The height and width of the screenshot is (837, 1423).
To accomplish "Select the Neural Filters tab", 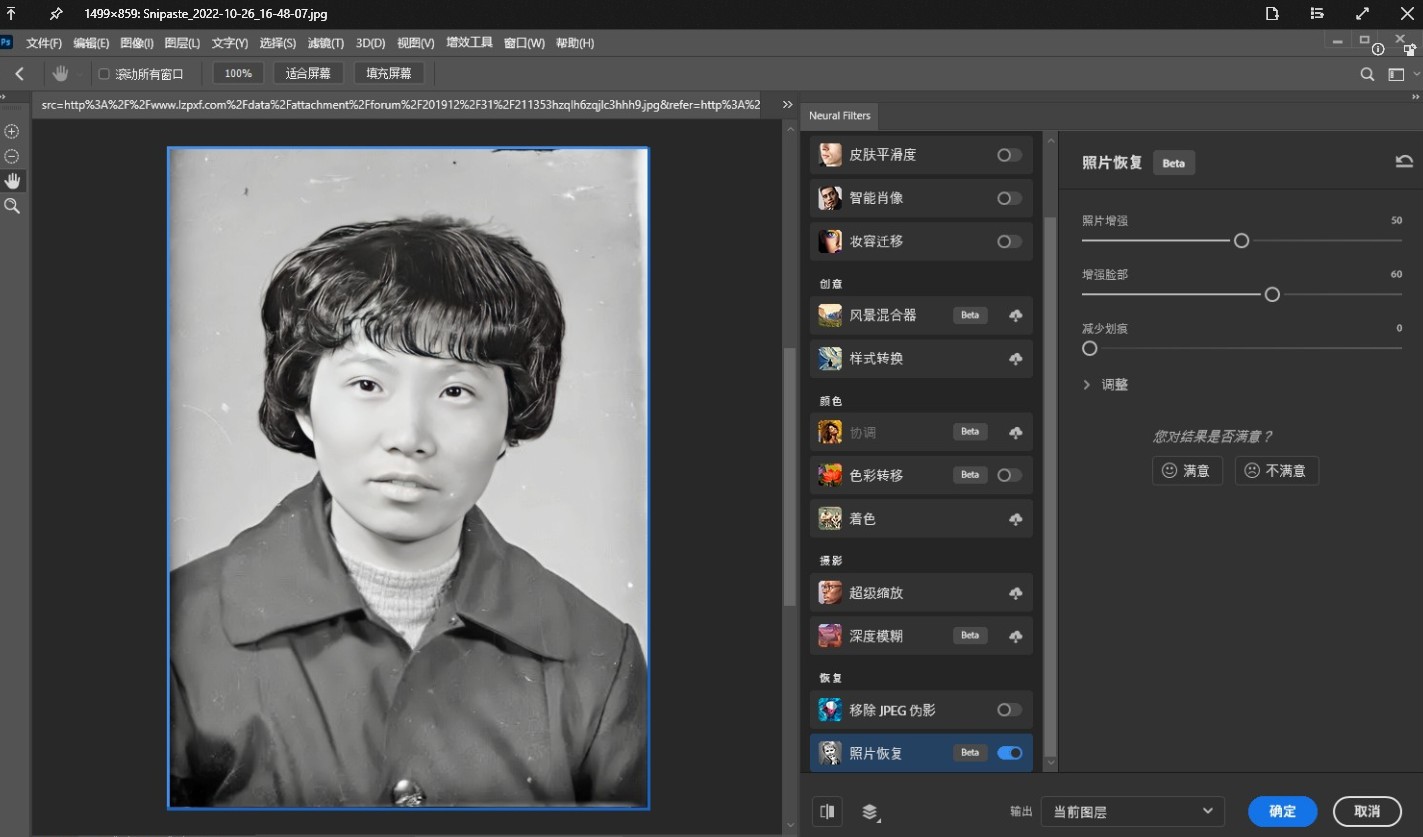I will click(x=840, y=115).
